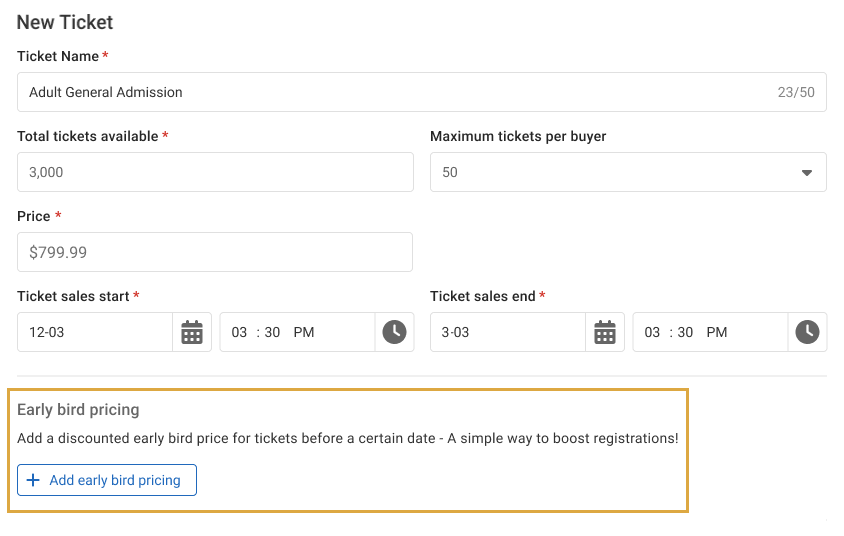Select the minutes in the sales start time
844x536 pixels.
pyautogui.click(x=273, y=332)
